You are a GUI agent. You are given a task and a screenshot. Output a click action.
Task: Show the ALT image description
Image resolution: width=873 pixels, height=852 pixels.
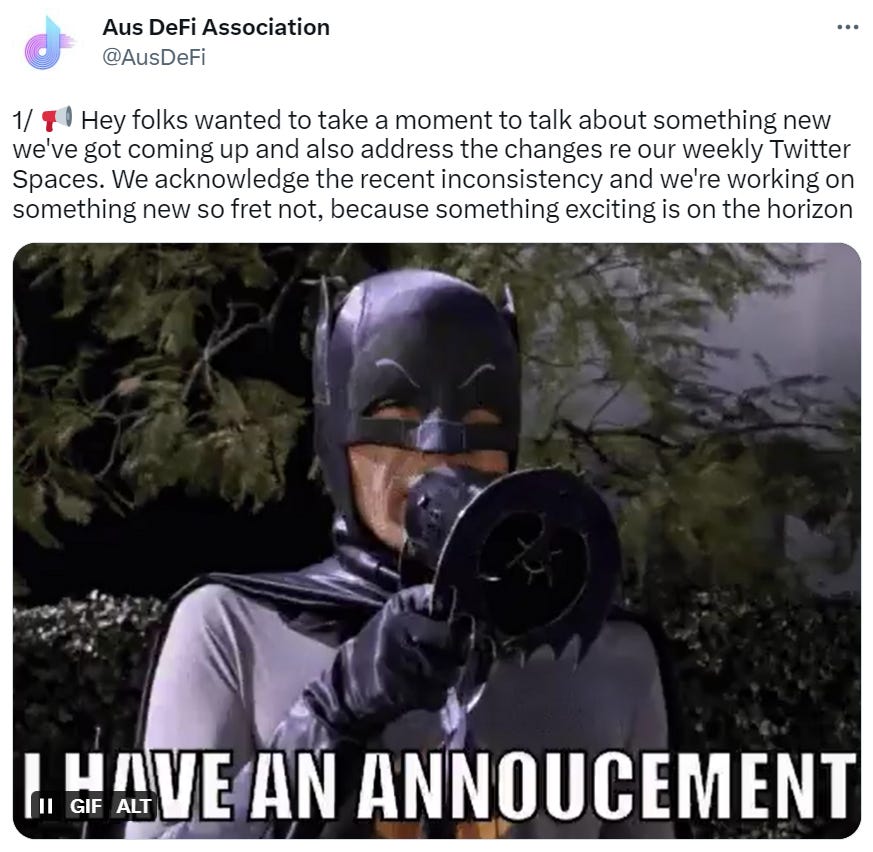133,806
